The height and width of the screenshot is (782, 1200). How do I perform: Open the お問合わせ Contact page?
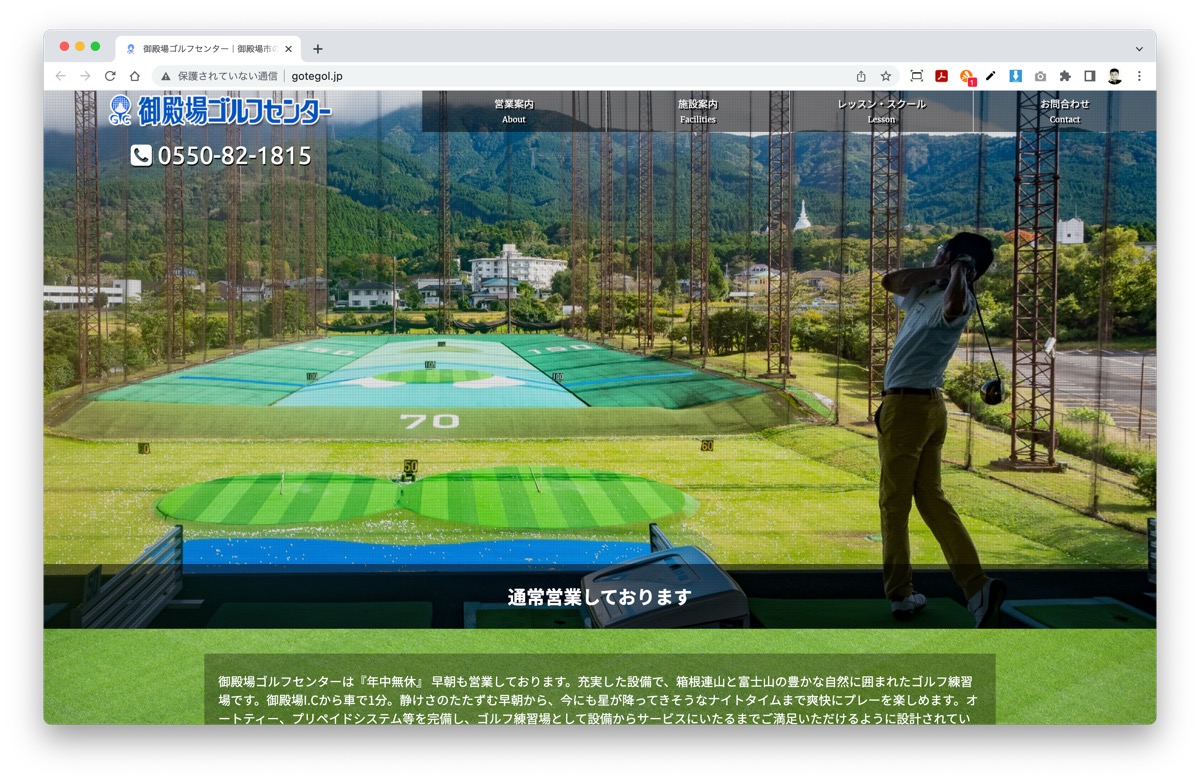[1064, 110]
